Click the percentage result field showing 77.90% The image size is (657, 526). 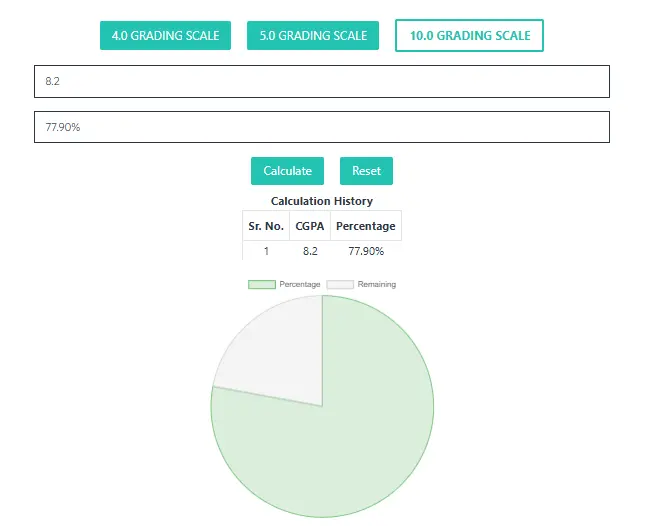[x=322, y=127]
